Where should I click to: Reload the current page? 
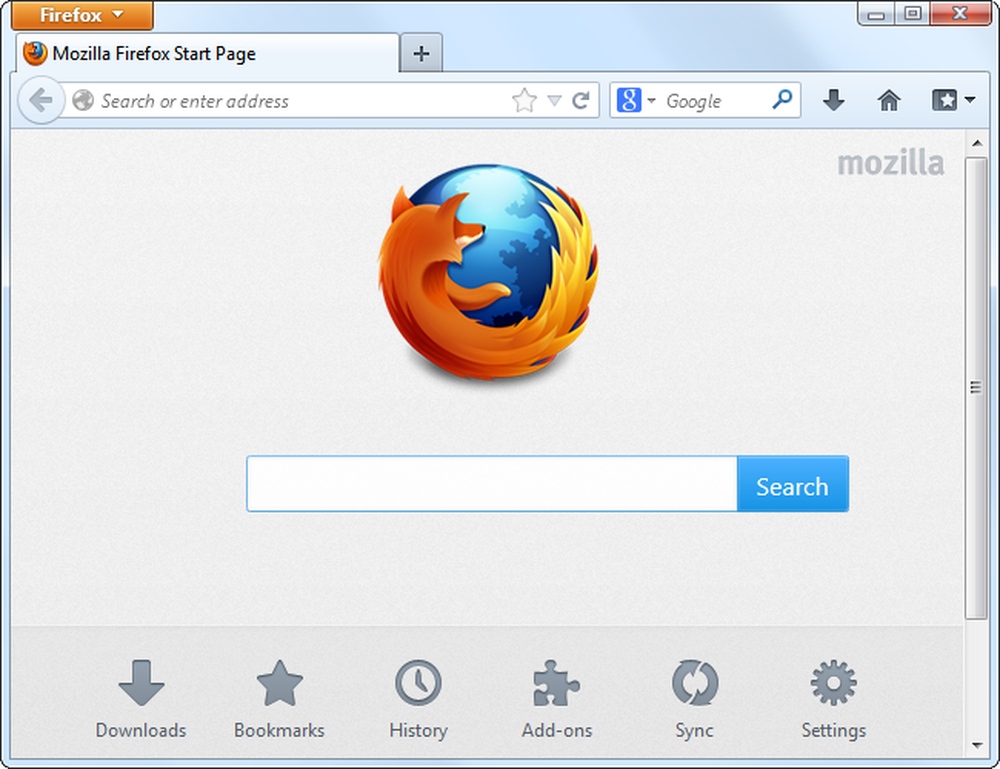[580, 100]
